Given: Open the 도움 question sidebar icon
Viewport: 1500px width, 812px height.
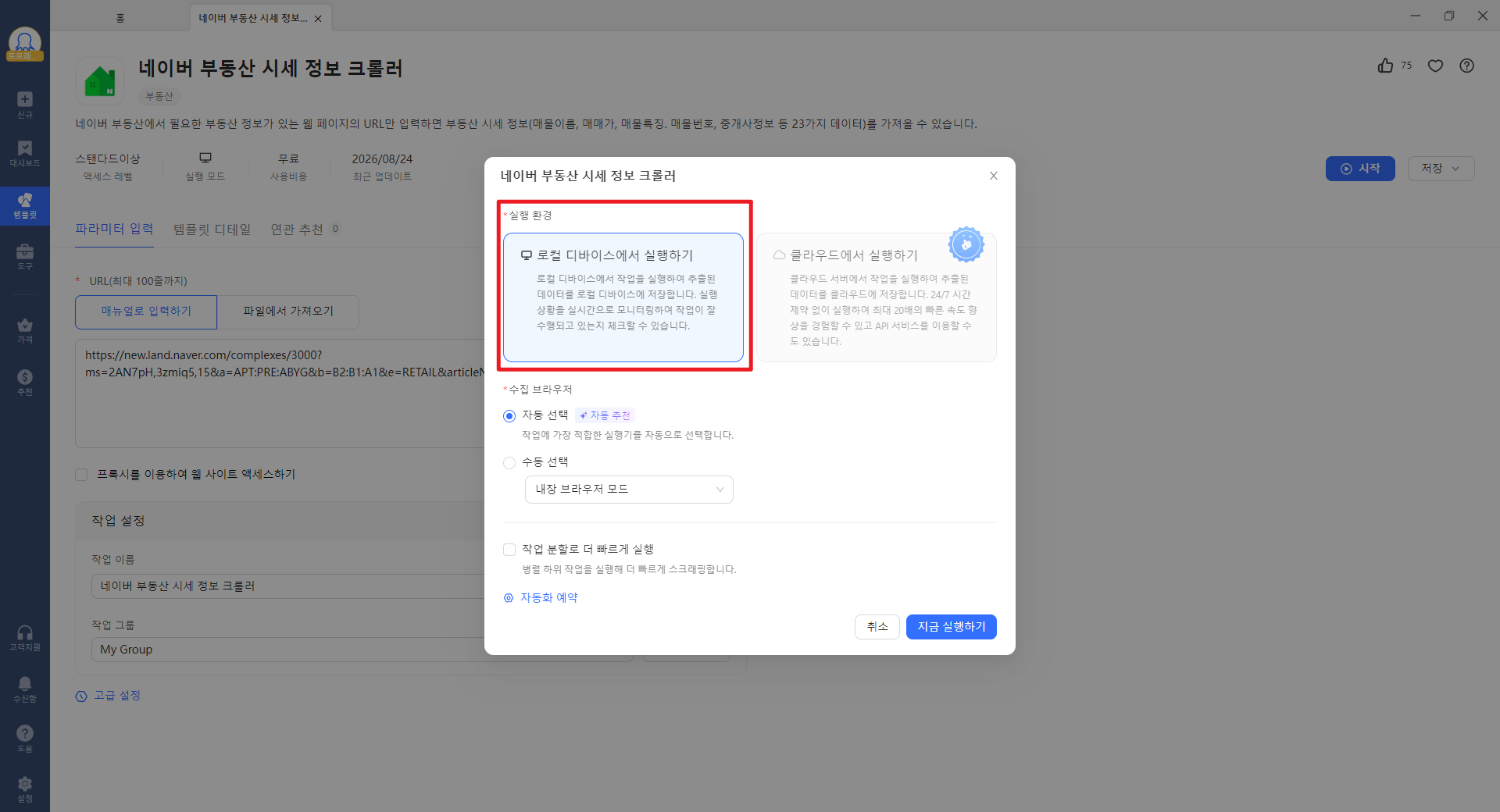Looking at the screenshot, I should tap(25, 739).
